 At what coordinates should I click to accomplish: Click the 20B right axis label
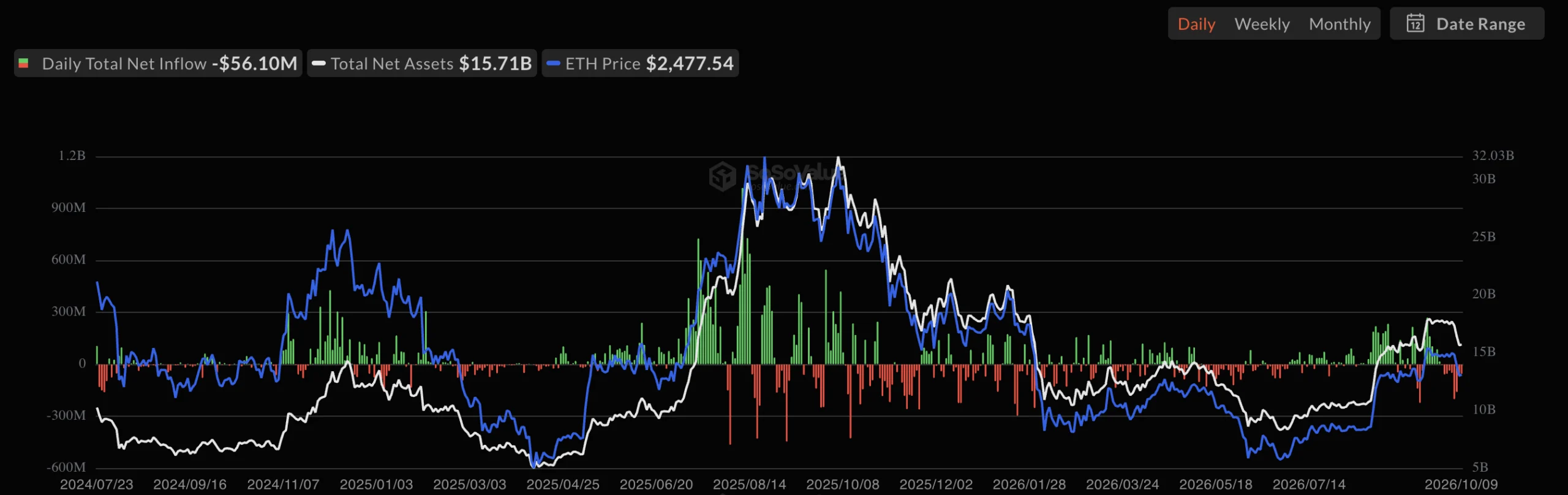point(1483,294)
